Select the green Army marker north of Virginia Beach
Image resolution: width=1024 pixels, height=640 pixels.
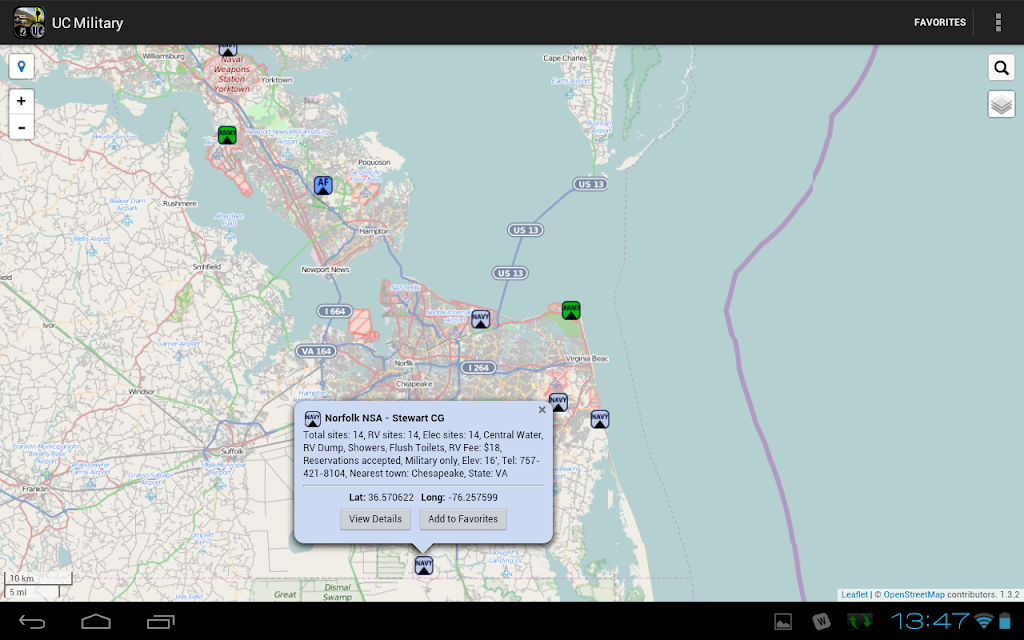pyautogui.click(x=571, y=310)
